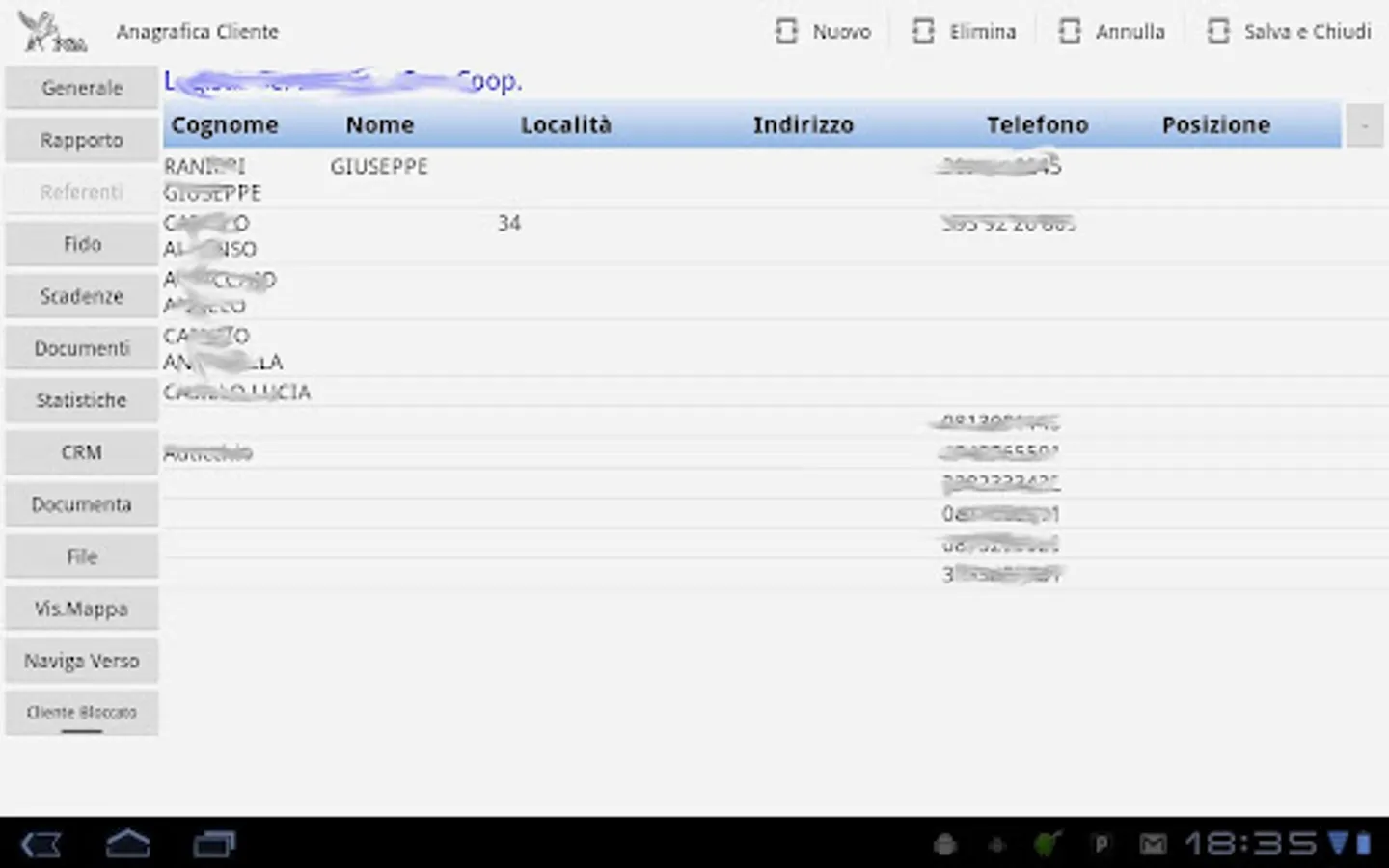This screenshot has height=868, width=1389.
Task: Click the Salva e Chiudi icon
Action: (x=1218, y=32)
